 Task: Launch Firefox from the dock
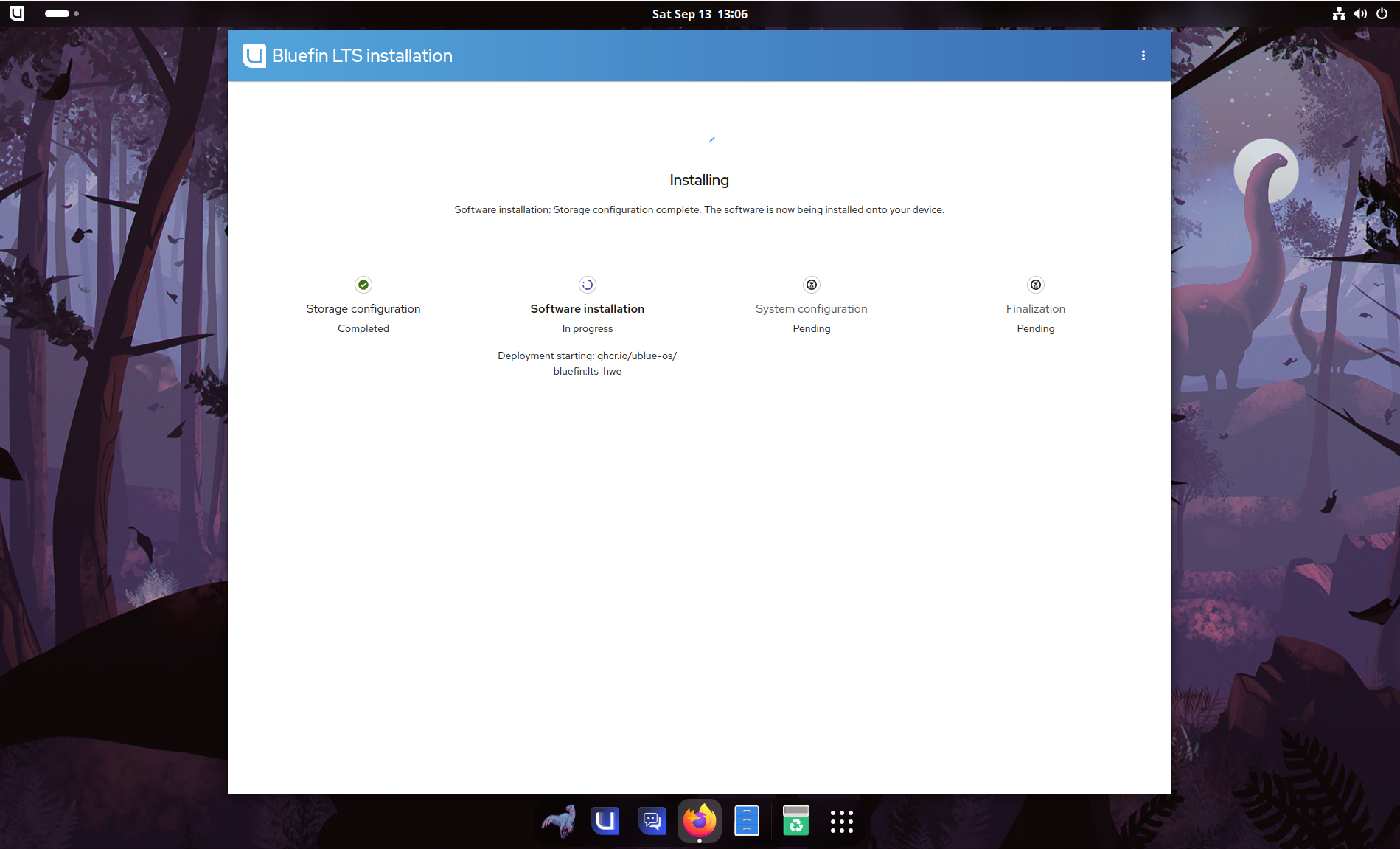[699, 821]
